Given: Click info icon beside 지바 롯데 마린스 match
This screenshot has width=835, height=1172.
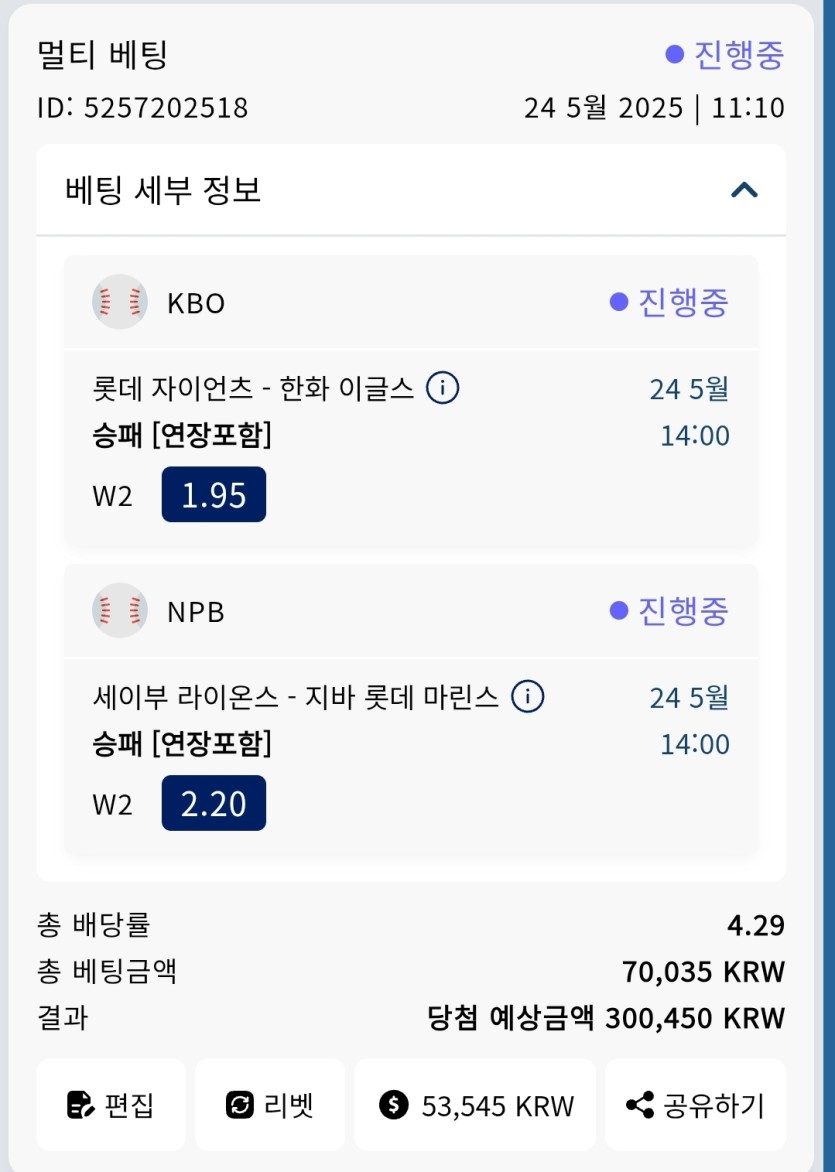Looking at the screenshot, I should click(x=528, y=697).
